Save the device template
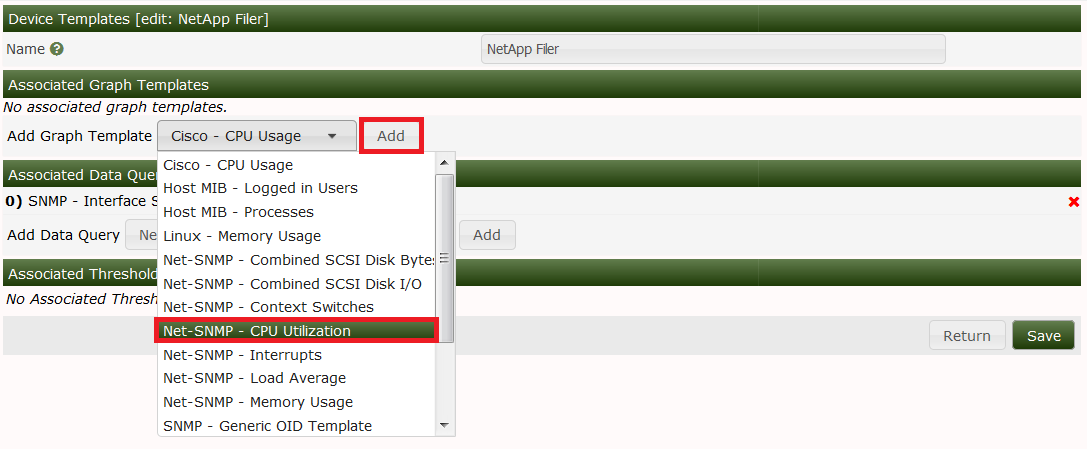 click(1043, 336)
